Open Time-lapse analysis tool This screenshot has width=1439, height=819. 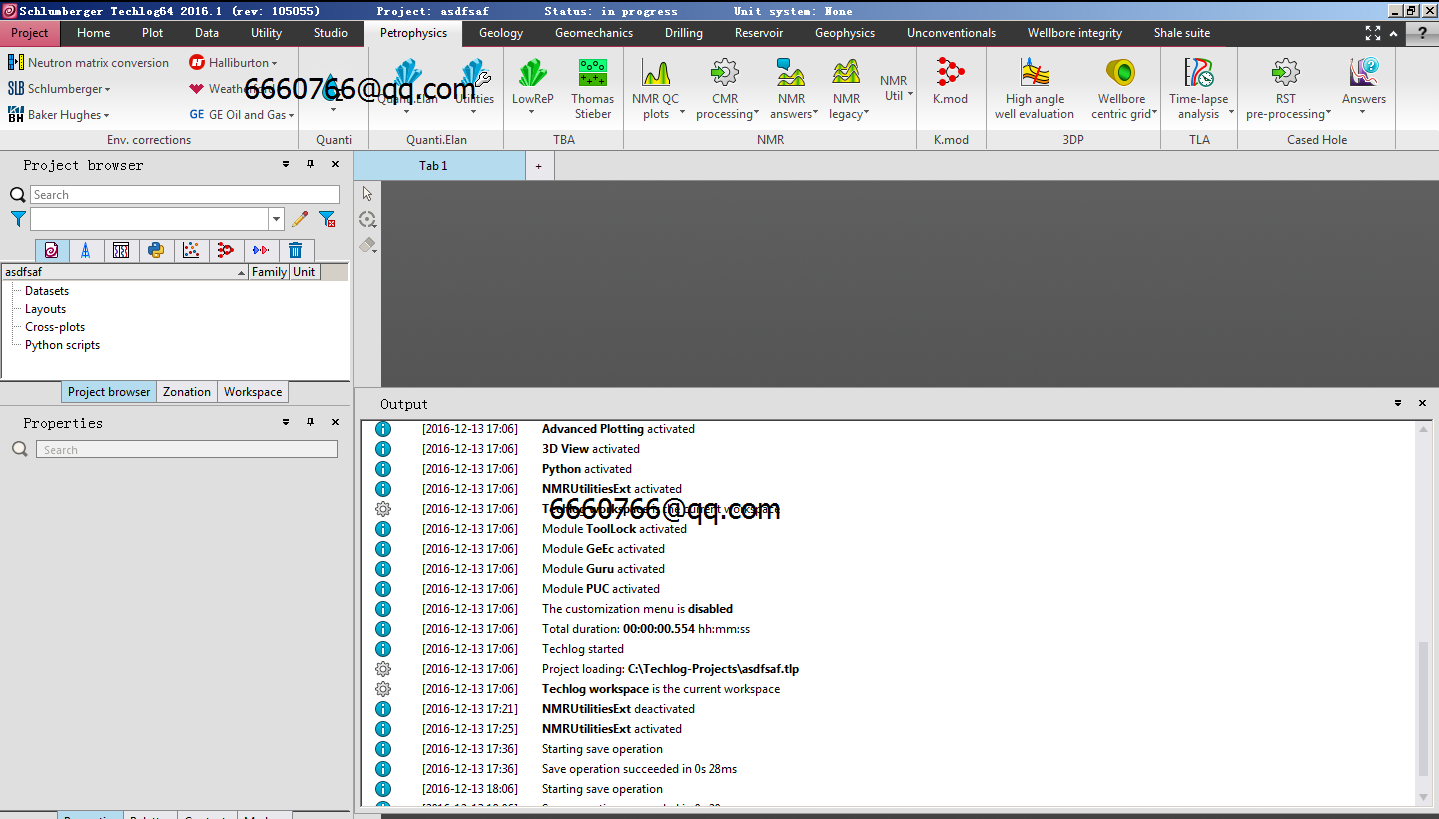tap(1199, 88)
